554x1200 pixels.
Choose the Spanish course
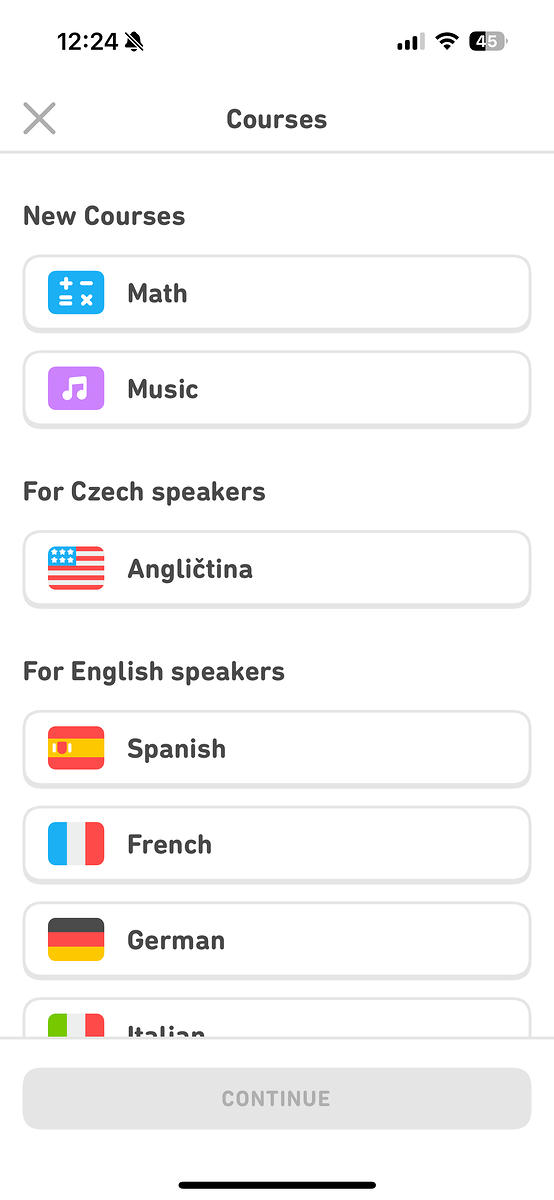click(277, 749)
